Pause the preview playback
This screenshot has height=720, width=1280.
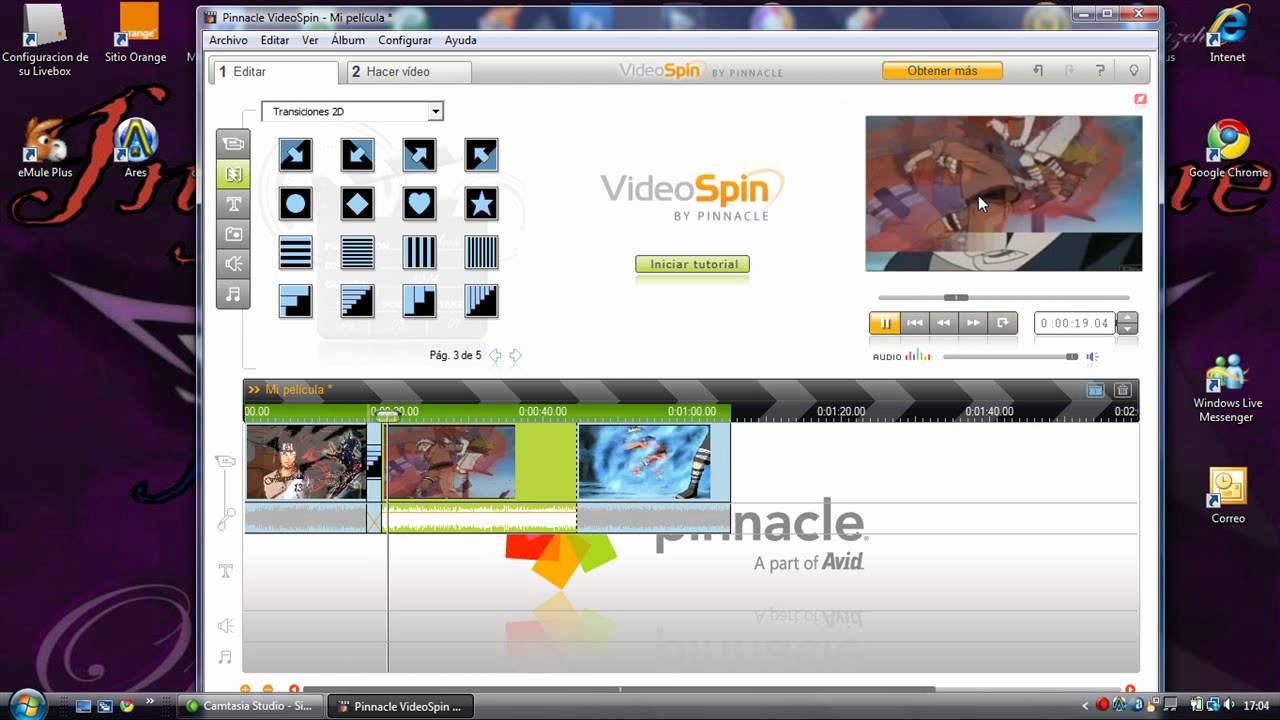pyautogui.click(x=885, y=323)
